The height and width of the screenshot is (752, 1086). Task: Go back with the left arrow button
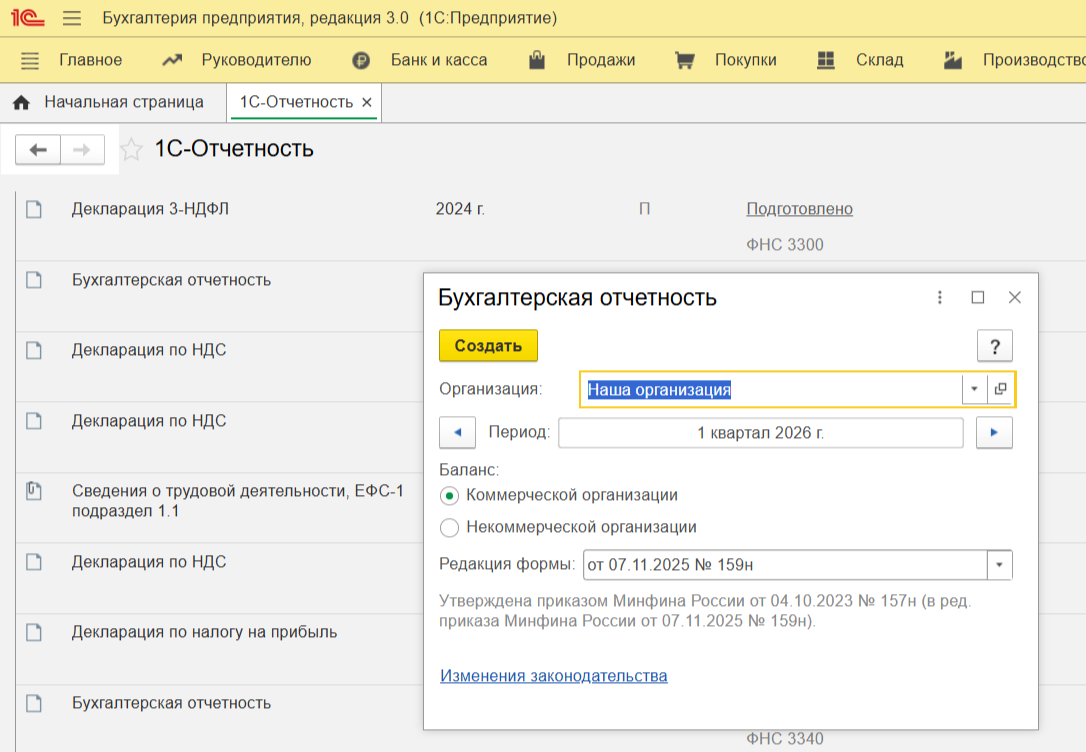(38, 150)
